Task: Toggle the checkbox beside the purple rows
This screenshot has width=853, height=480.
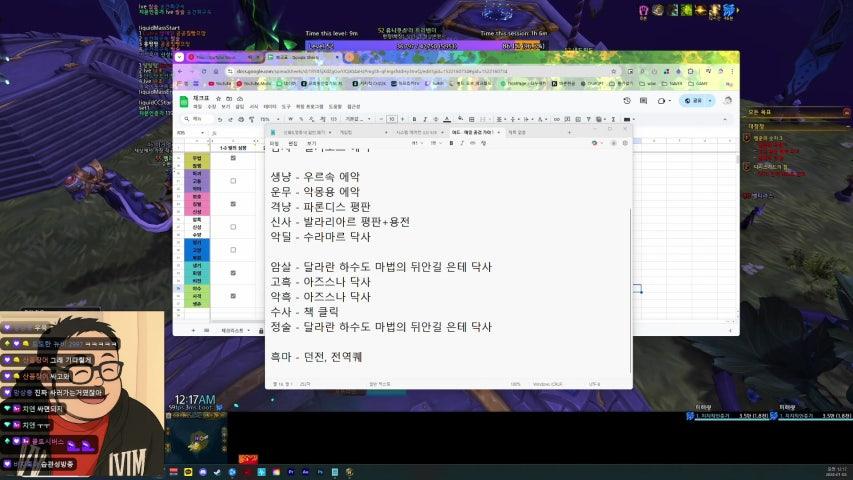Action: point(233,181)
